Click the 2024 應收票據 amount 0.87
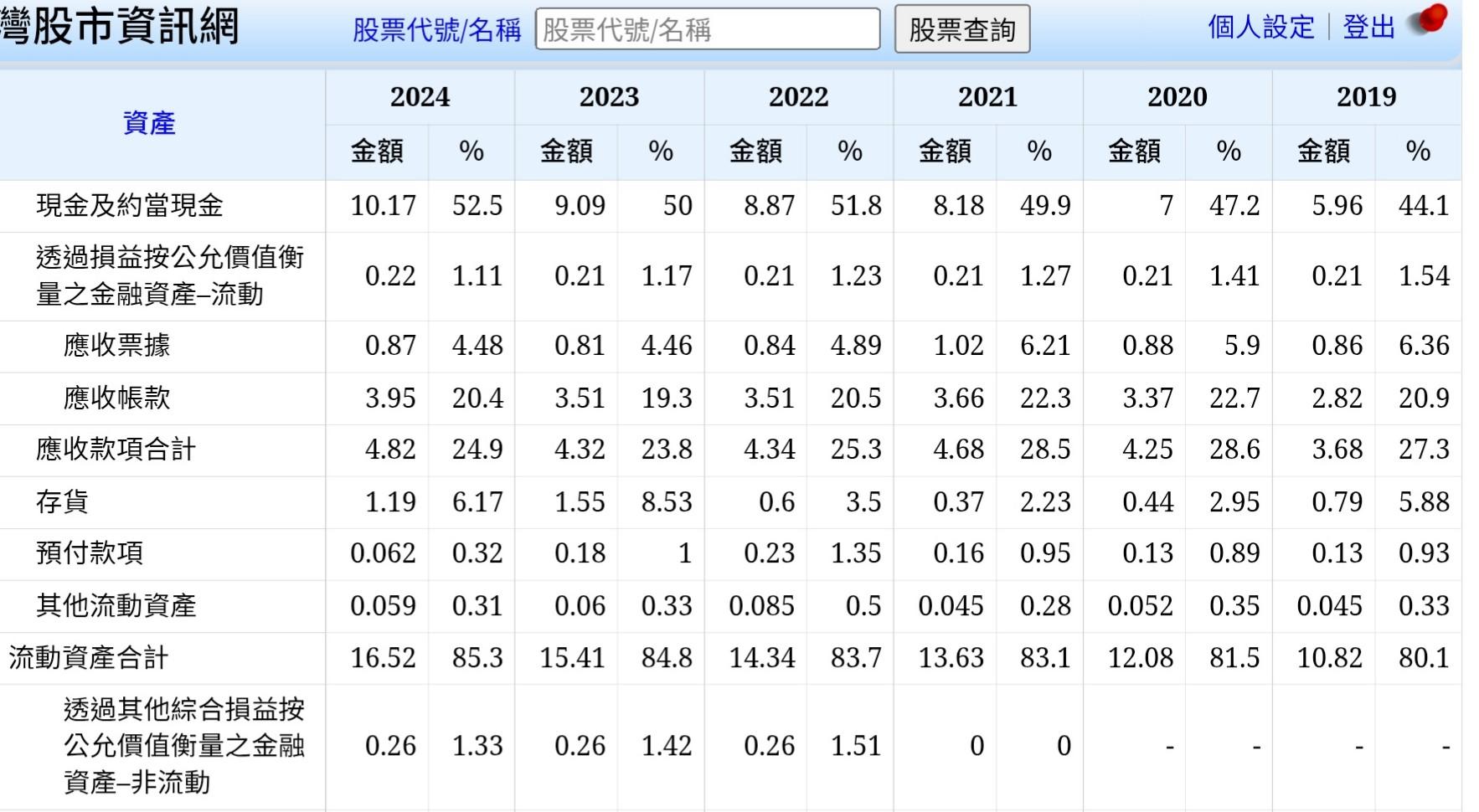Screen dimensions: 1479x812 point(390,346)
